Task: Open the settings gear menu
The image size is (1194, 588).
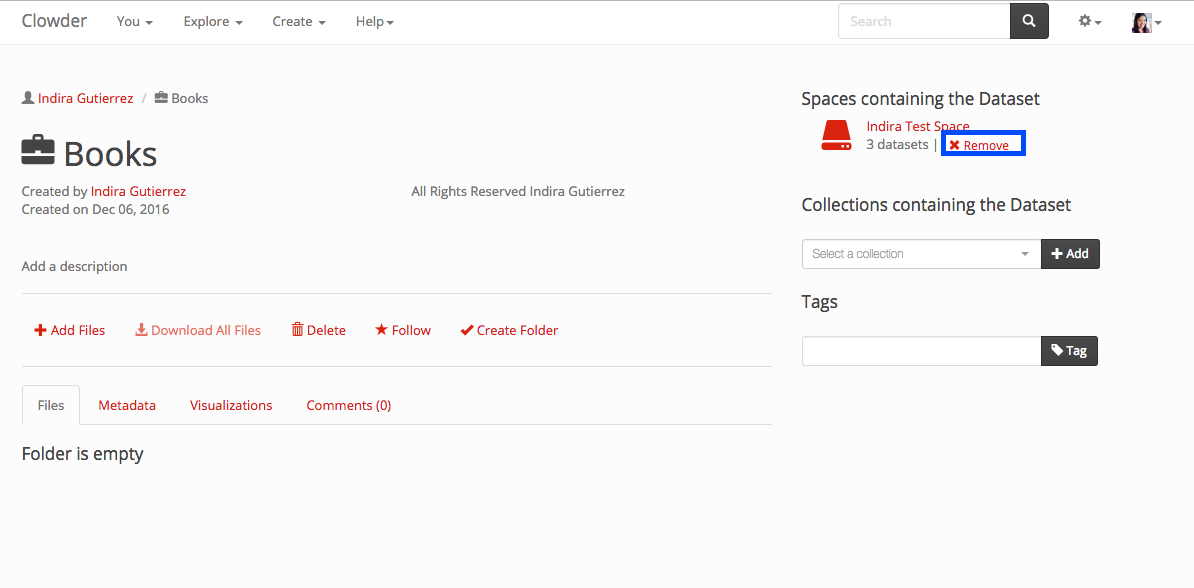Action: coord(1089,21)
